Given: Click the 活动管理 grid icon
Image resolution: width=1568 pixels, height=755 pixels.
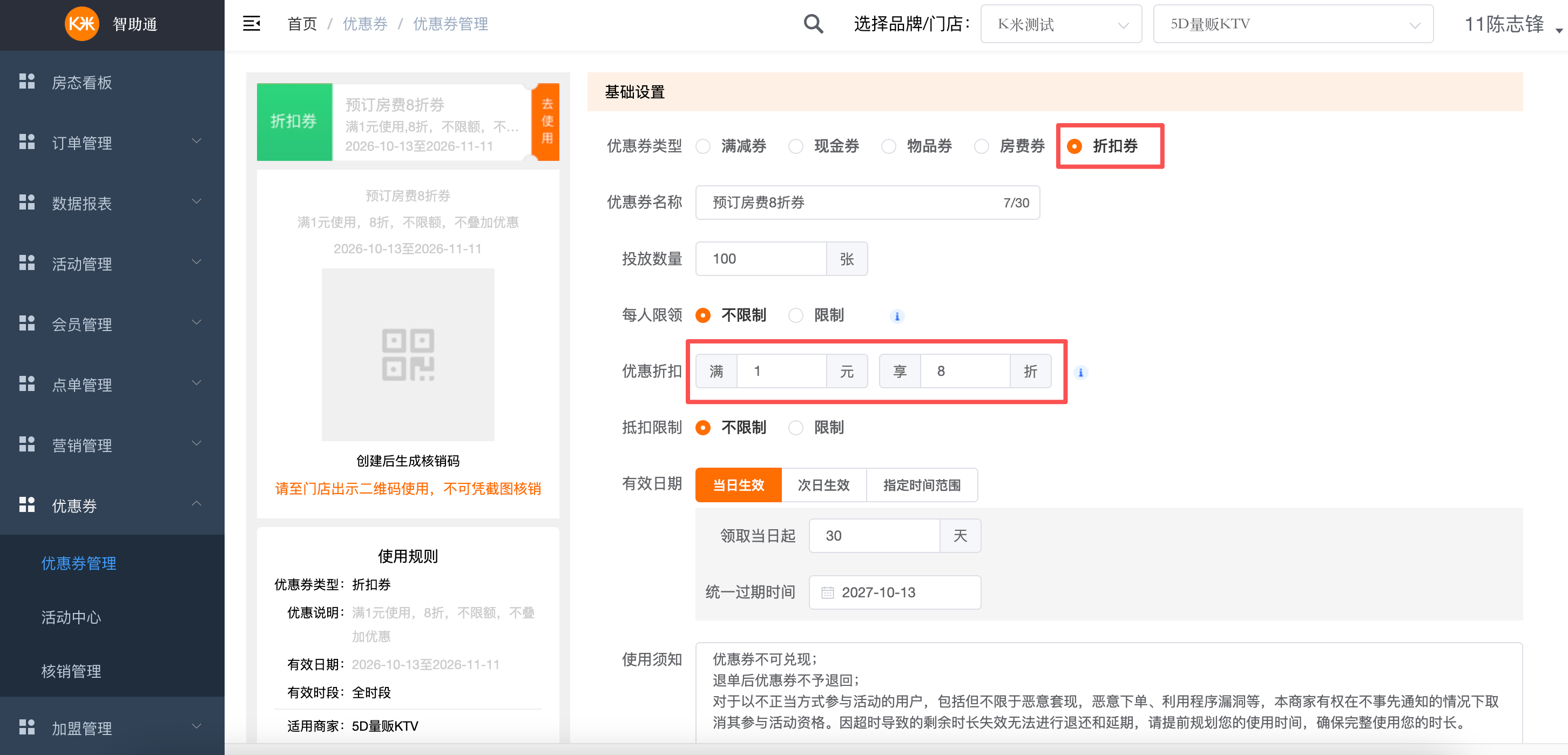Looking at the screenshot, I should coord(27,262).
